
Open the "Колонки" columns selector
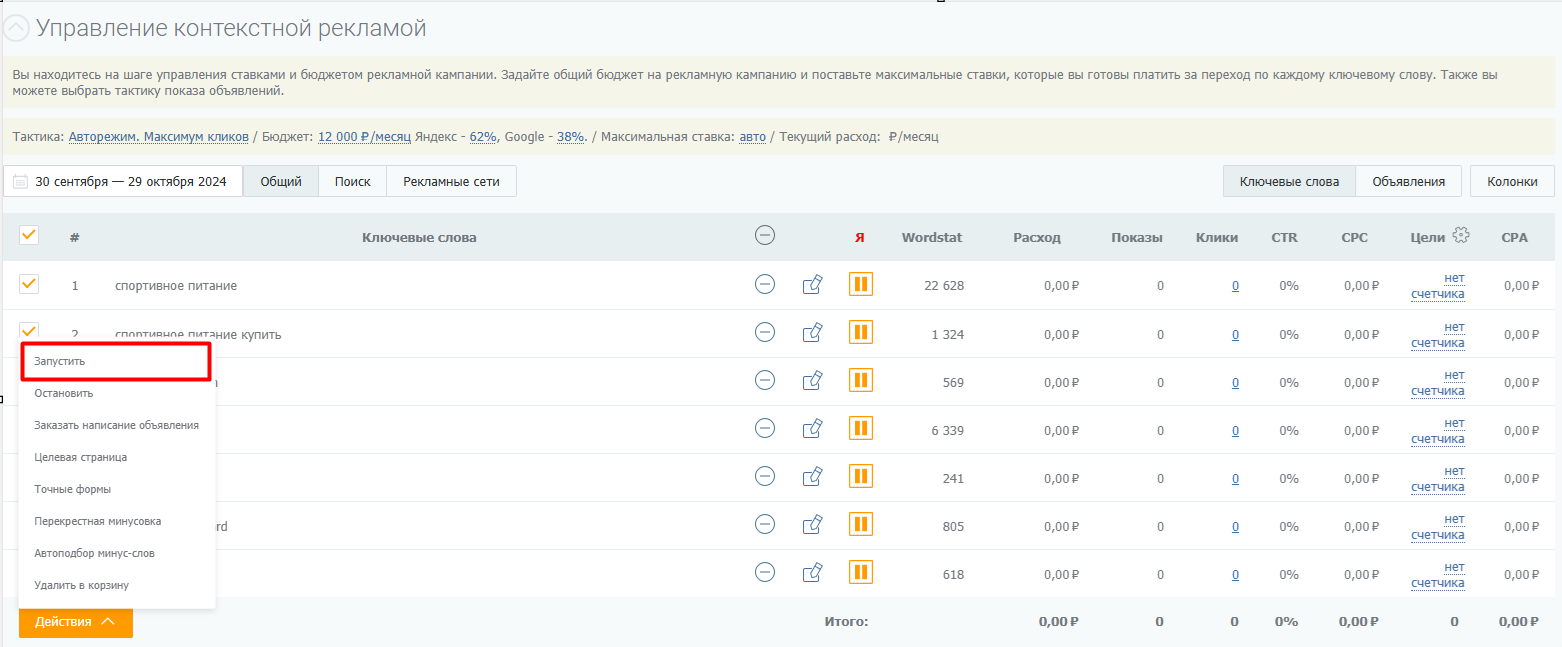click(x=1511, y=181)
